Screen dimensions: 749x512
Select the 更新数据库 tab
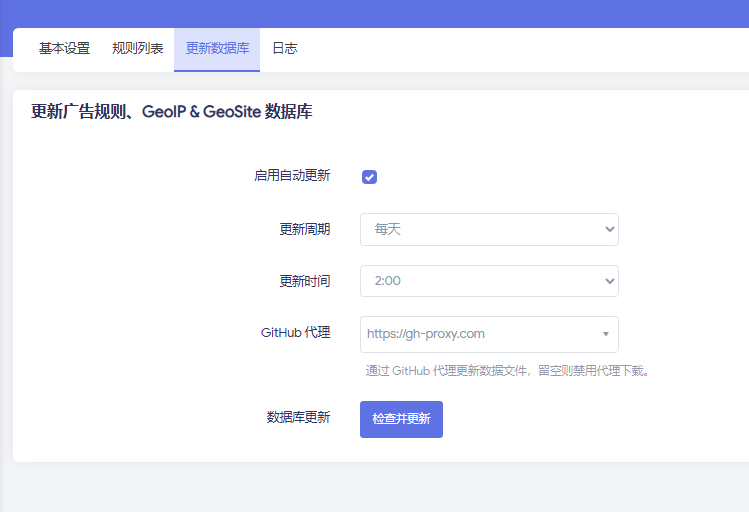point(217,48)
